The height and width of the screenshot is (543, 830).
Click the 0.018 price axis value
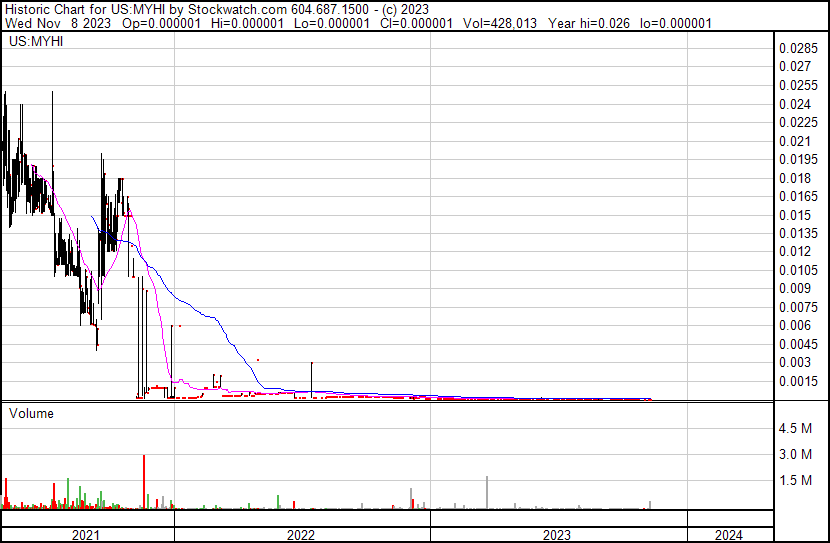tap(795, 178)
